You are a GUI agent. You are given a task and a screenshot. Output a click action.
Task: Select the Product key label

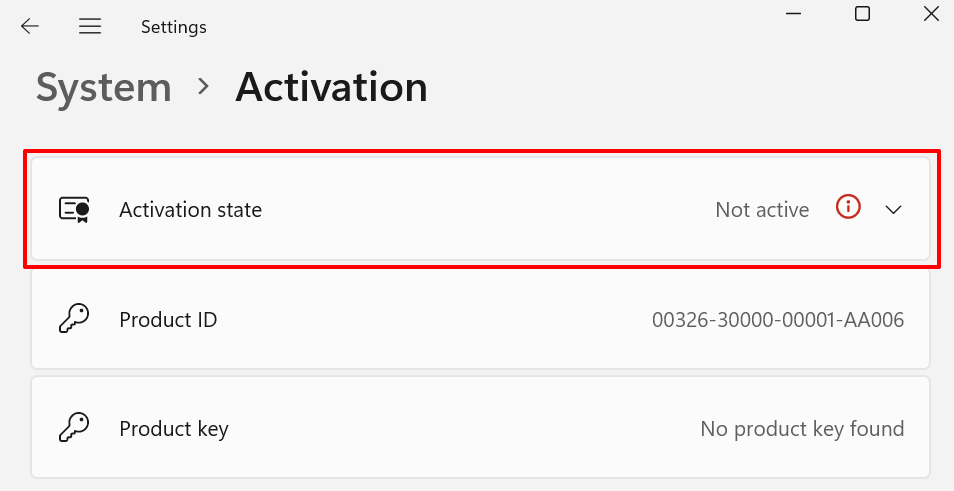click(x=174, y=429)
